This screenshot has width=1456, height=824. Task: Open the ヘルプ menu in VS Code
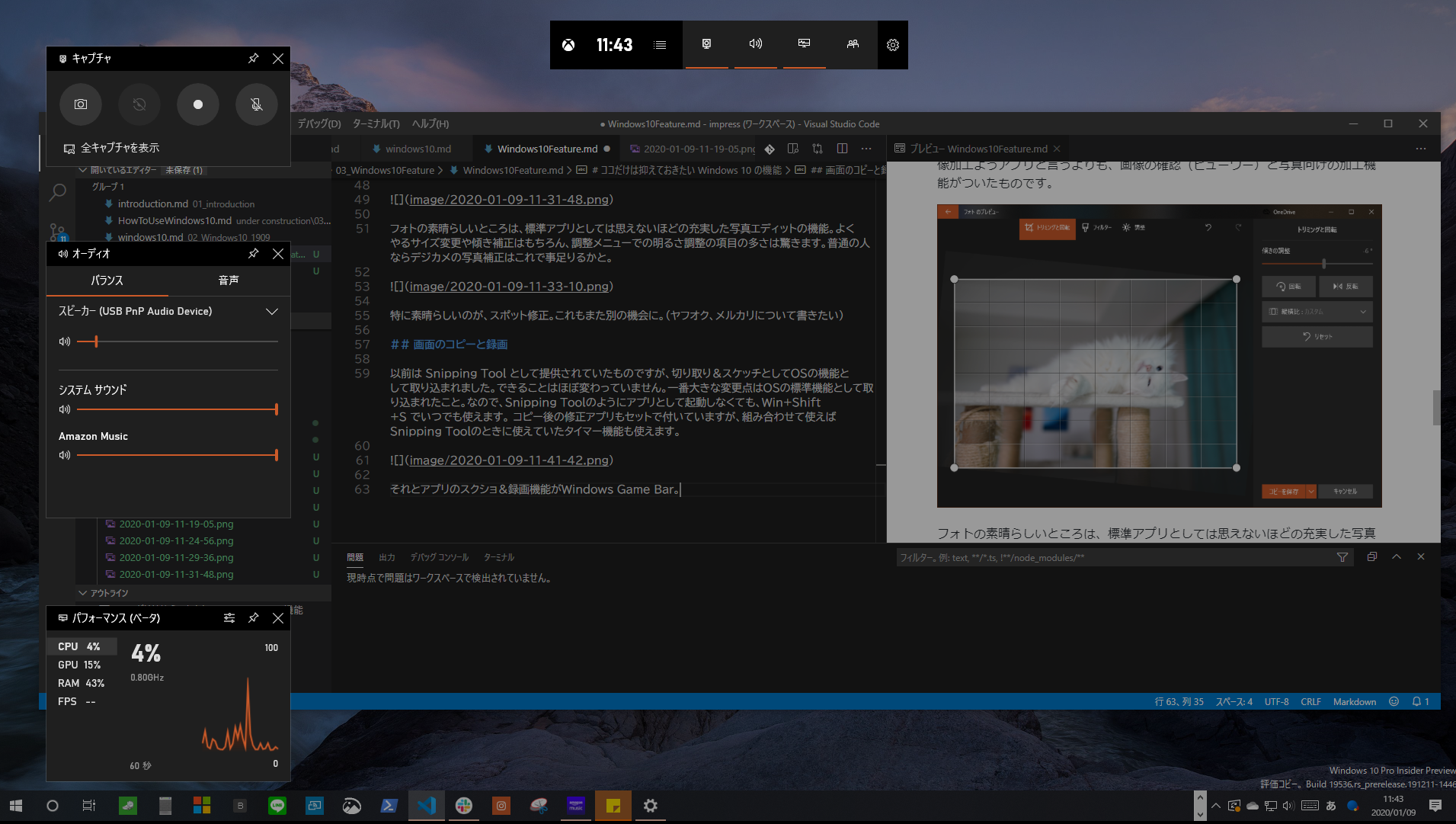[430, 123]
